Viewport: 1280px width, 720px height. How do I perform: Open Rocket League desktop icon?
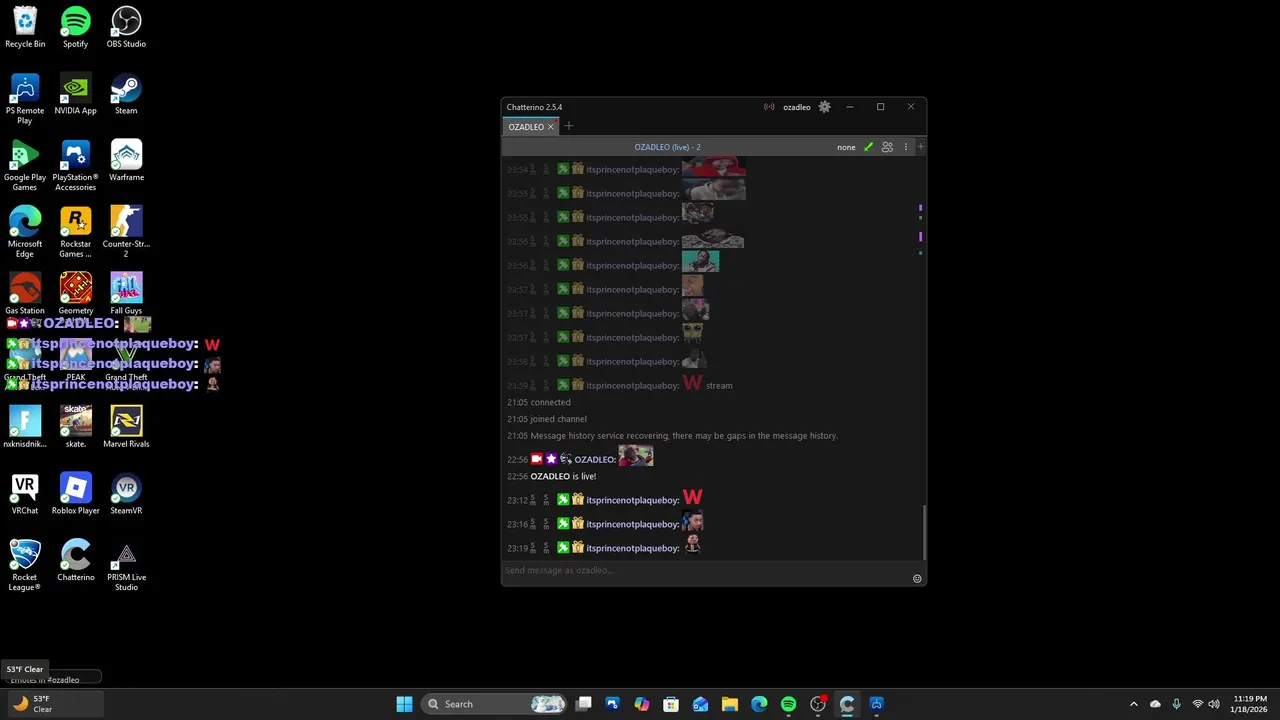(x=25, y=565)
